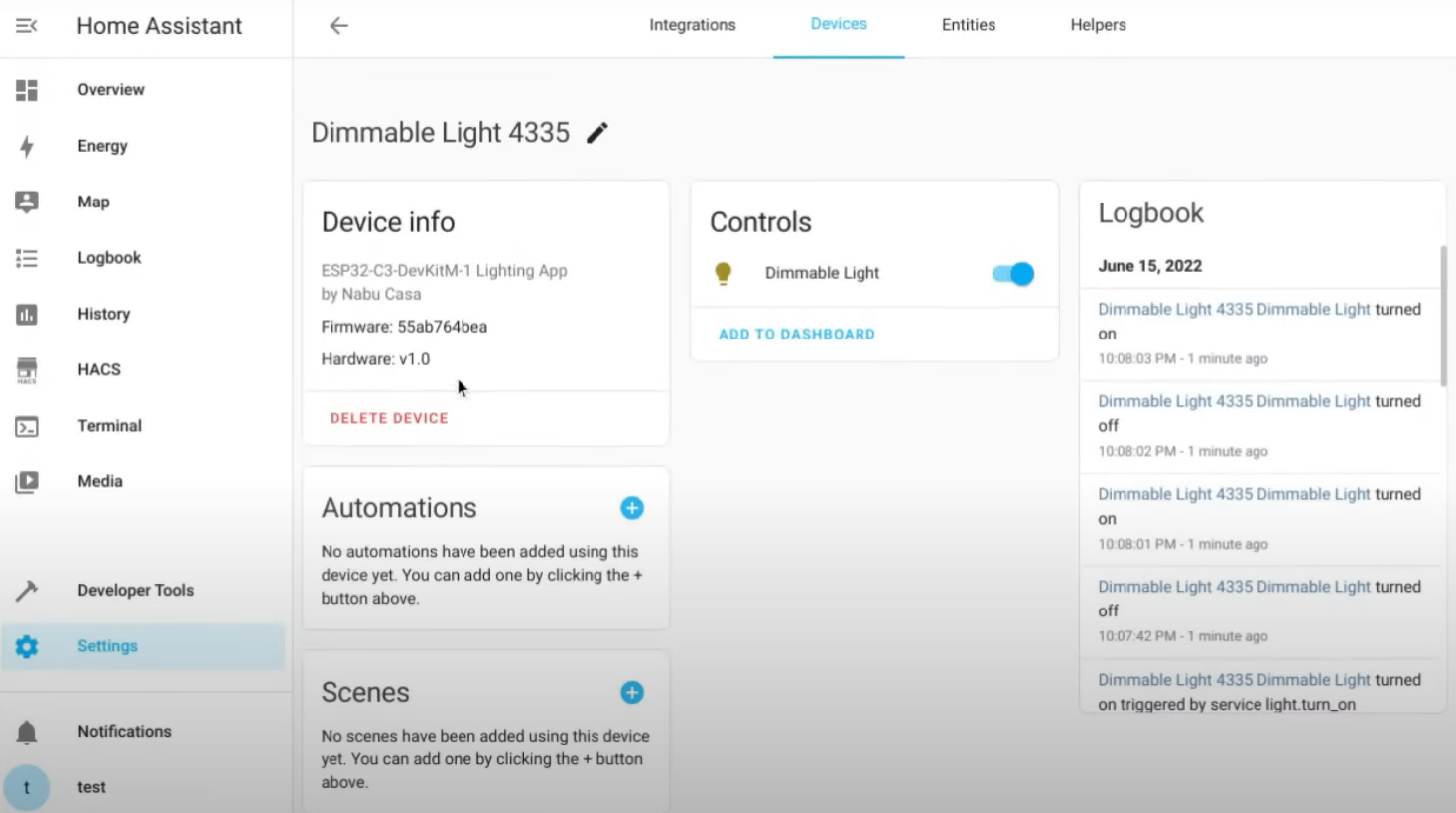Screen dimensions: 1456x813
Task: Select ADD TO DASHBOARD
Action: point(796,335)
